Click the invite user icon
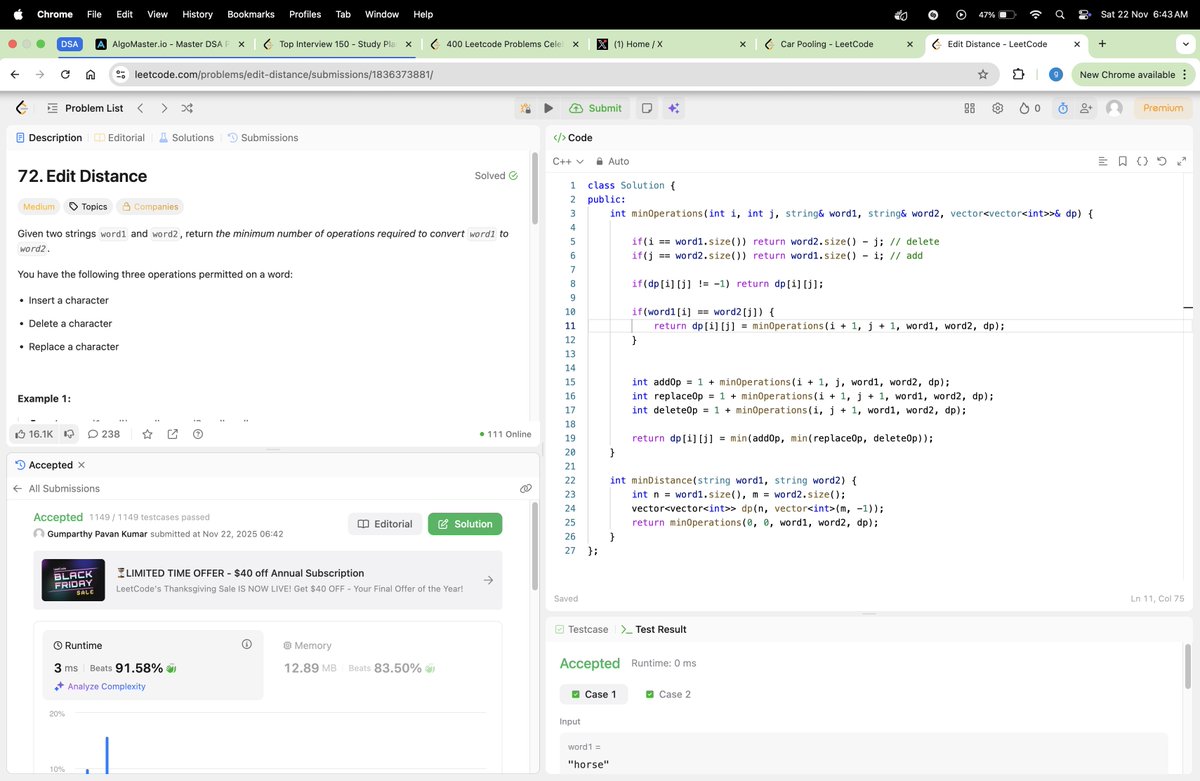This screenshot has height=781, width=1200. 1086,108
